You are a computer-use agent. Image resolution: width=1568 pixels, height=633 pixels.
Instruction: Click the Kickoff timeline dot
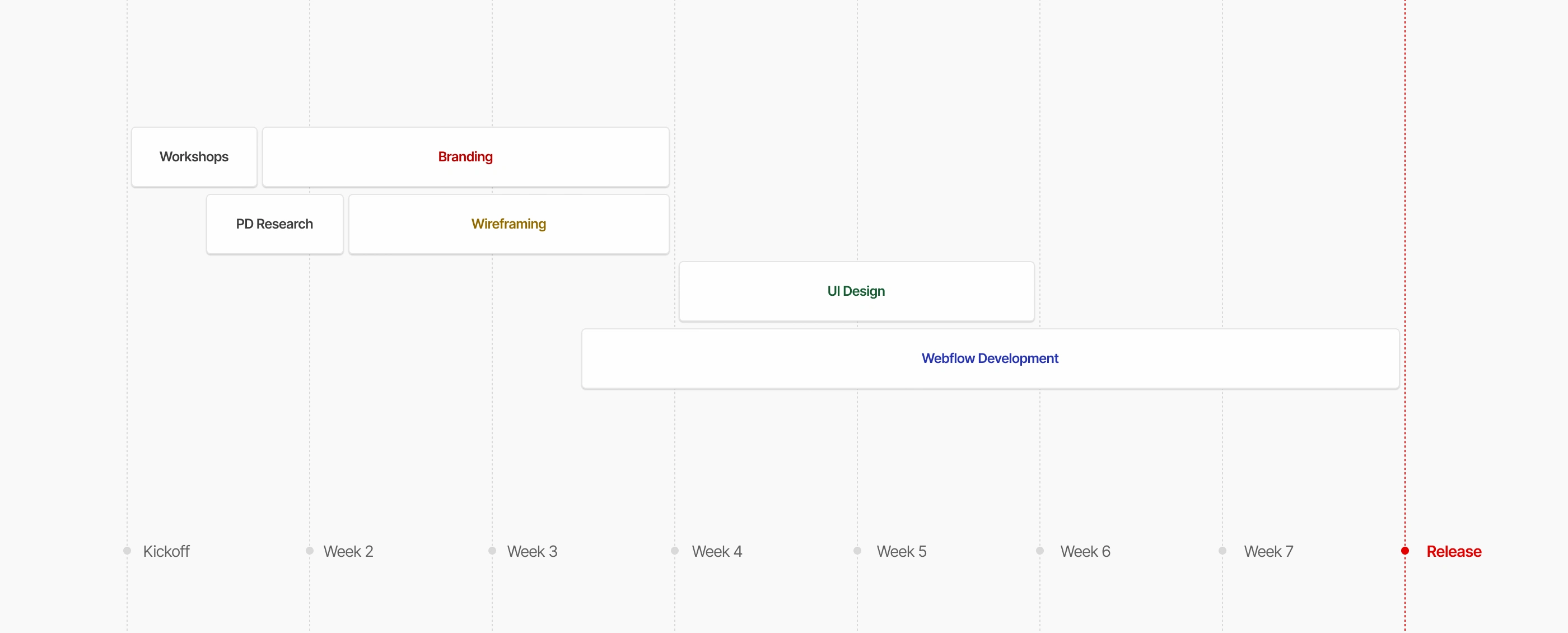127,551
